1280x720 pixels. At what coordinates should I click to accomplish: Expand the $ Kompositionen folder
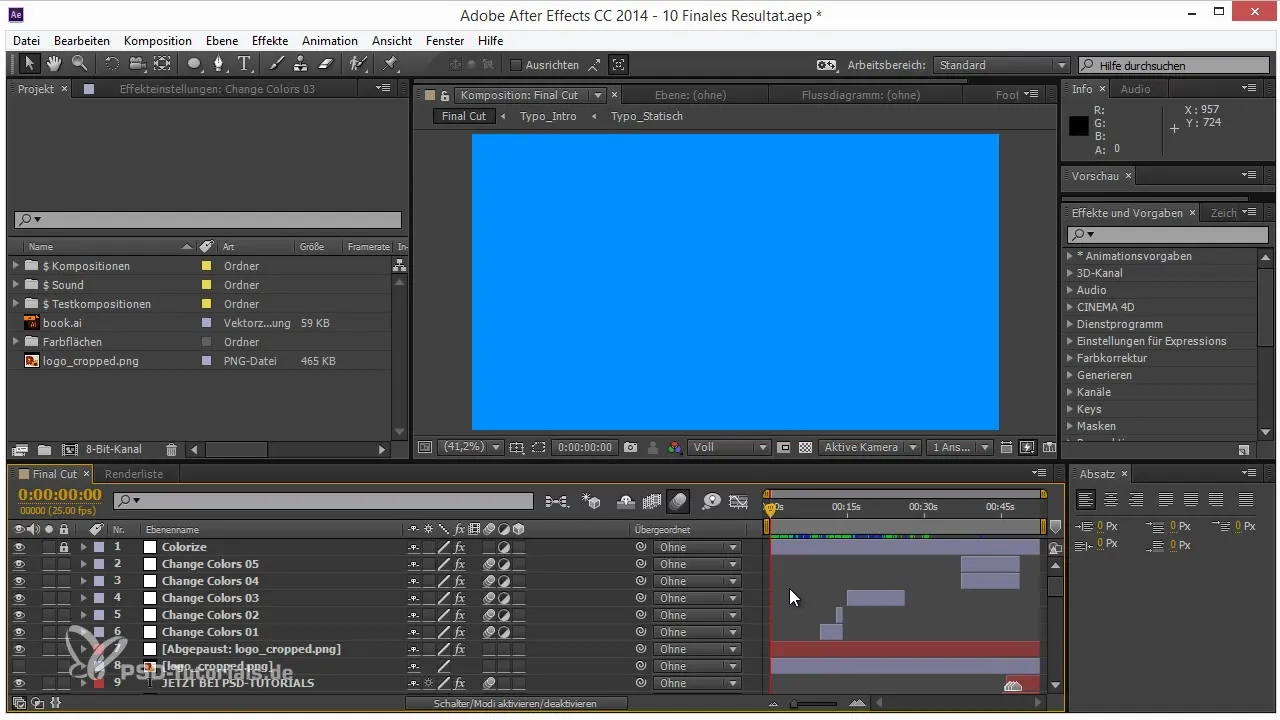click(16, 266)
